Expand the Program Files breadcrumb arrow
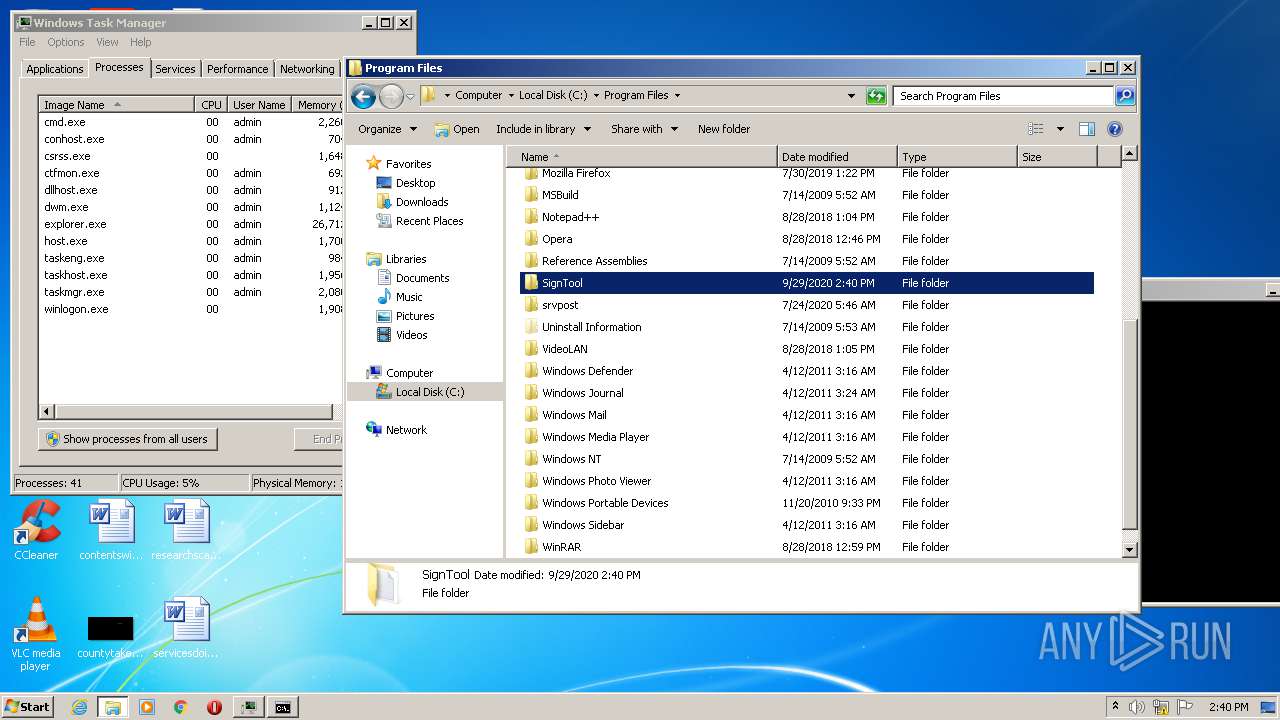1280x720 pixels. pos(677,96)
